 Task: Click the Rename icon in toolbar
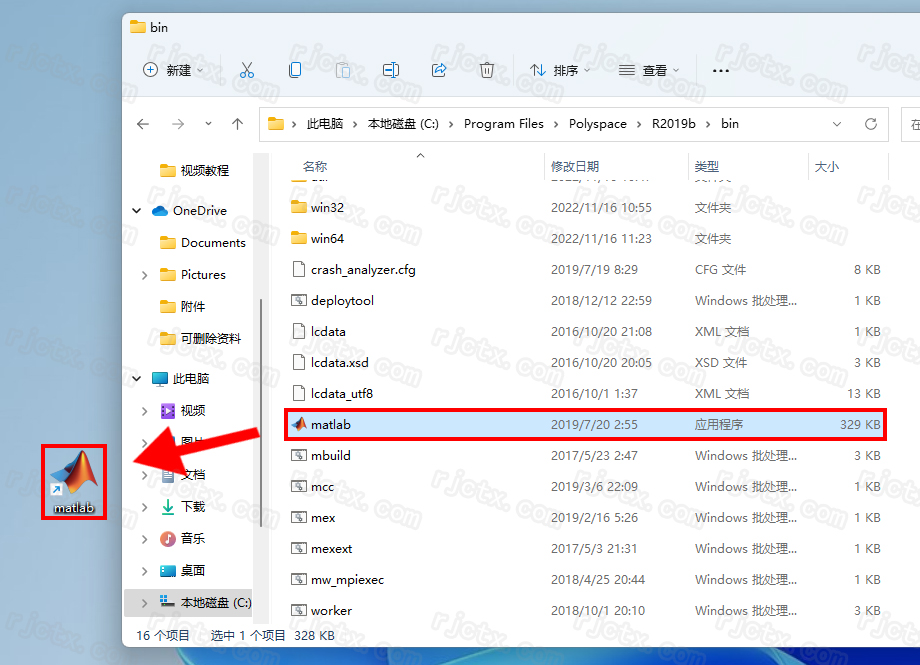pyautogui.click(x=391, y=70)
